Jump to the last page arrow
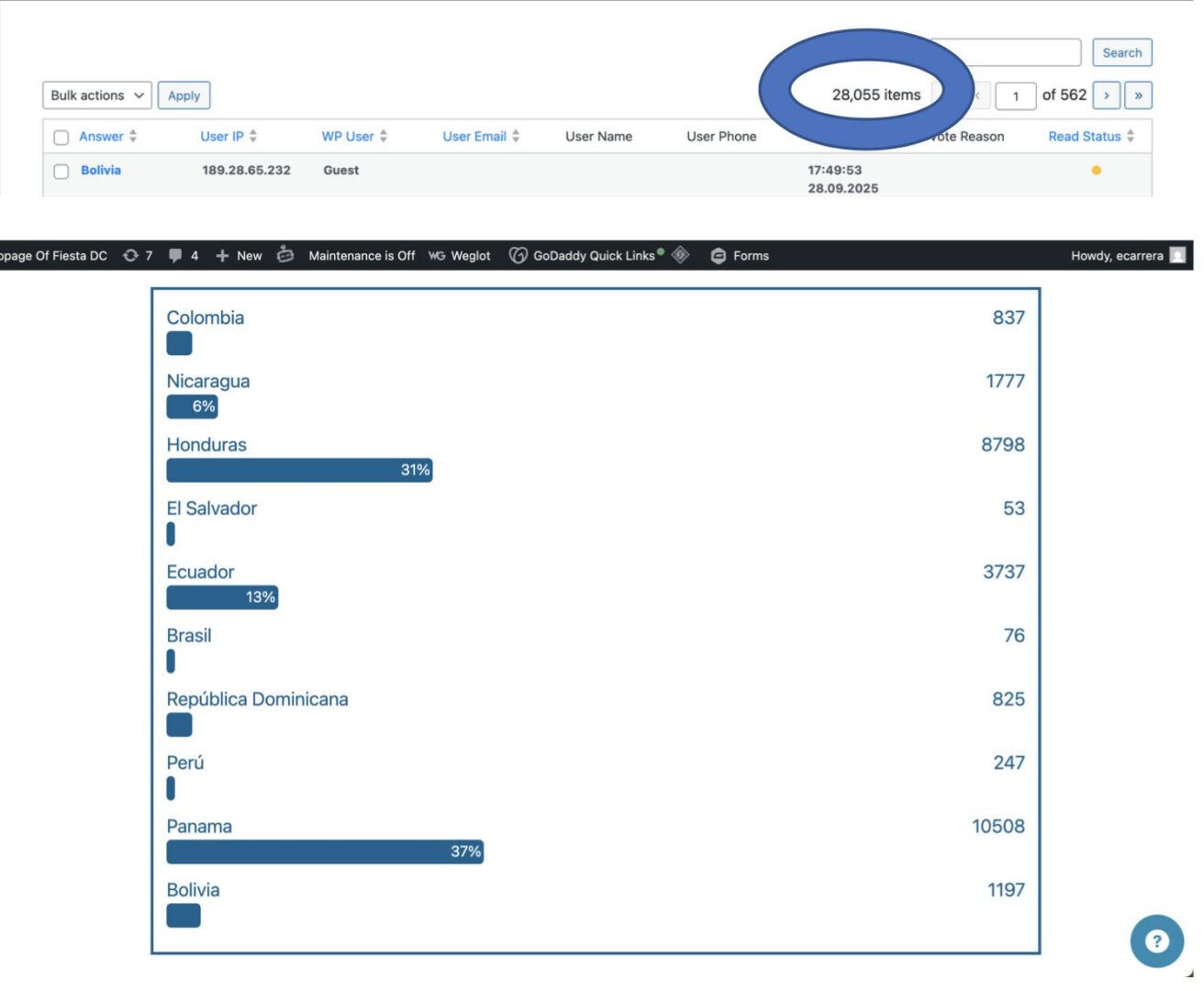 click(x=1138, y=95)
